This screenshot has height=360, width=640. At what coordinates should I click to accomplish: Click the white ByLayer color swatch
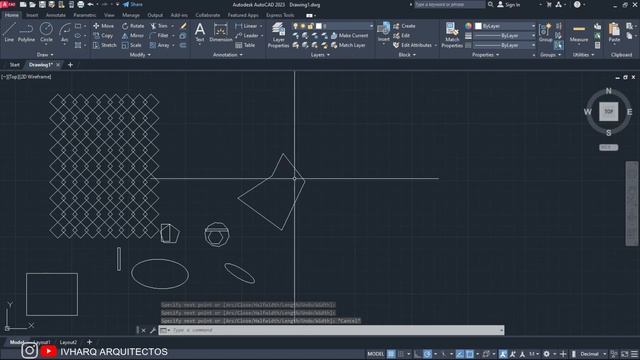(x=478, y=26)
